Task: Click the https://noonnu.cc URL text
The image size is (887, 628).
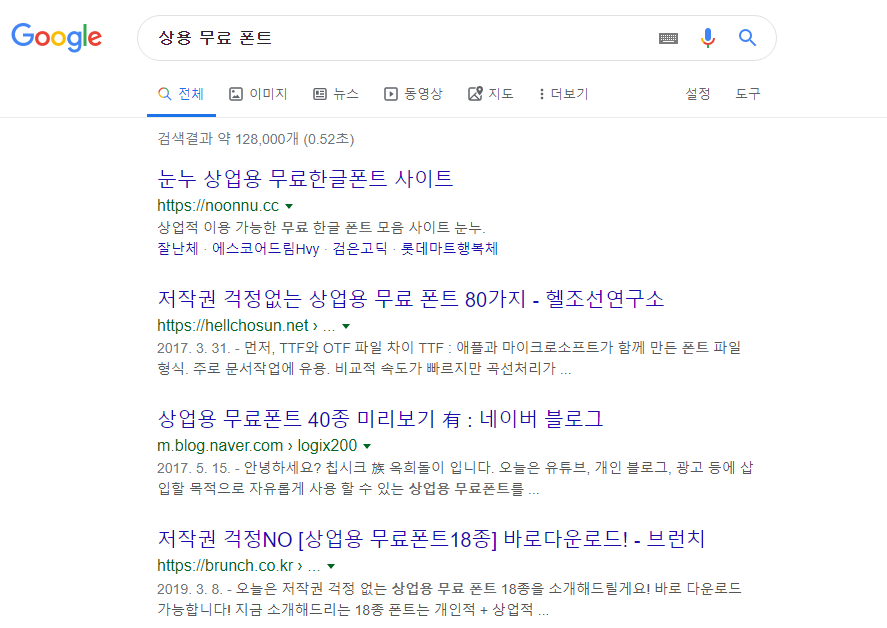Action: click(218, 205)
